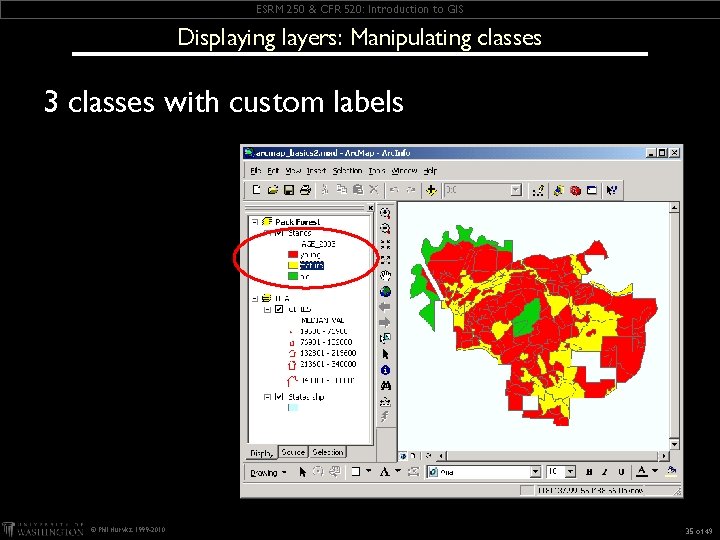
Task: Select the Select Features tool
Action: point(385,338)
